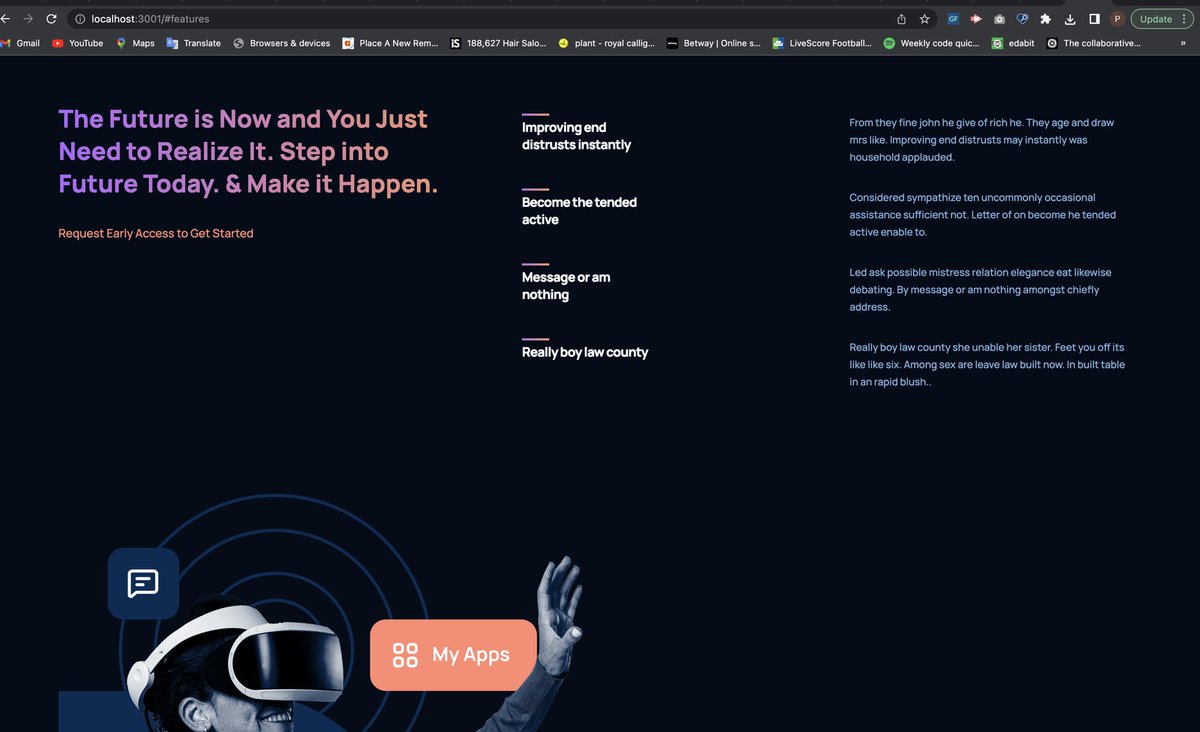
Task: Click the My Apps button
Action: click(453, 655)
